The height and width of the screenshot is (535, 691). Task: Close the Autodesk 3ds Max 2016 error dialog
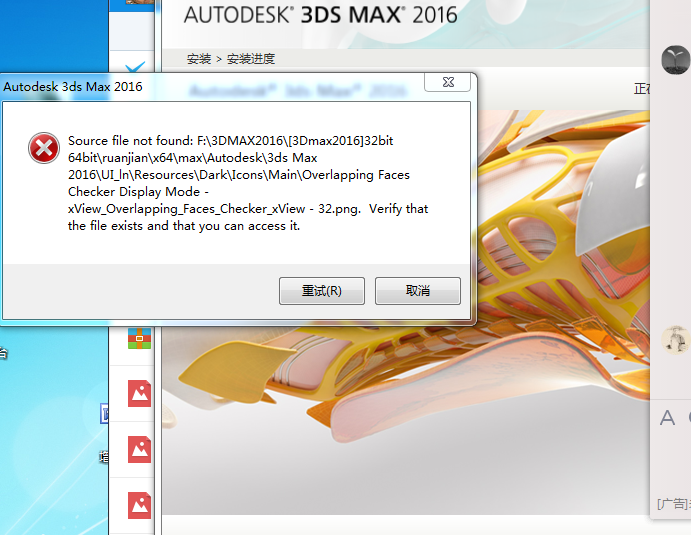(x=448, y=82)
